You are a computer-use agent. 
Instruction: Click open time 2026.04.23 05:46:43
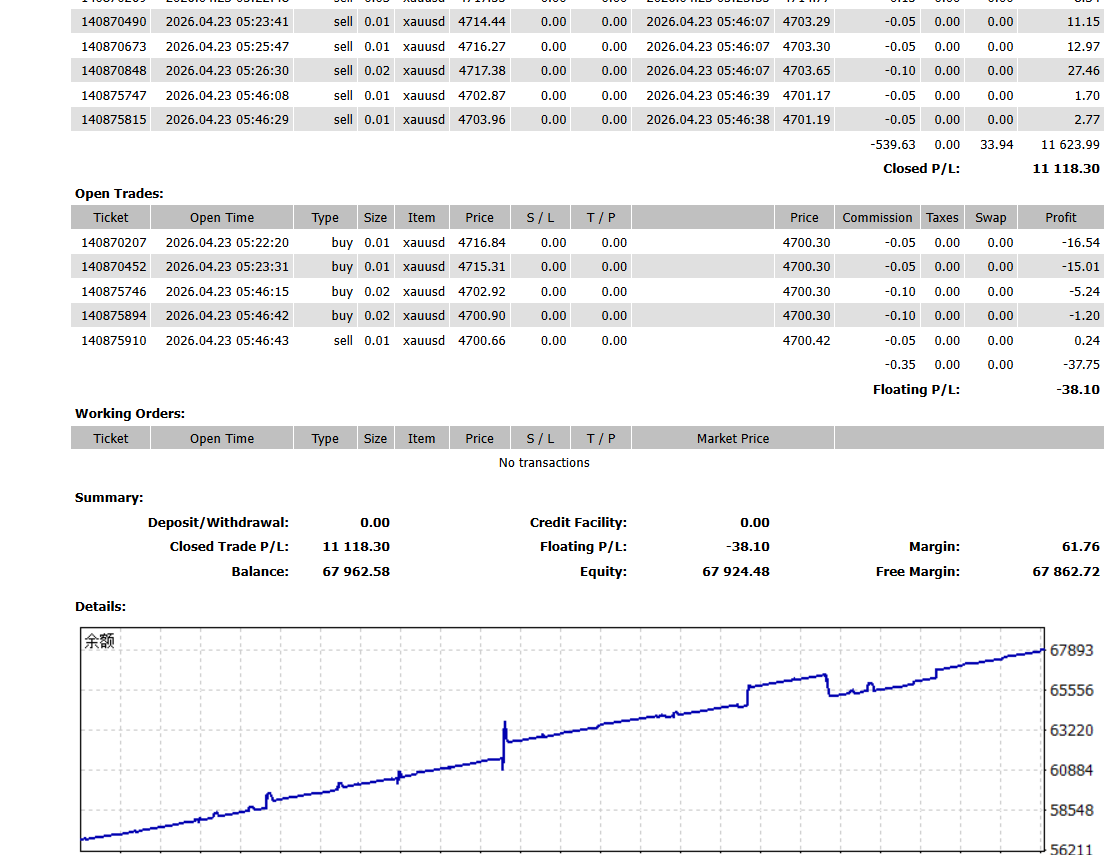pos(227,341)
